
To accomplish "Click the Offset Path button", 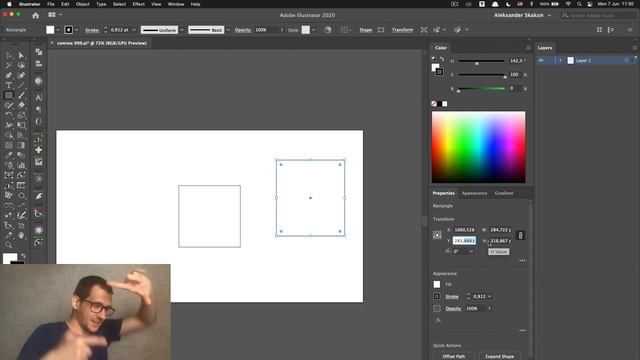I will (454, 356).
